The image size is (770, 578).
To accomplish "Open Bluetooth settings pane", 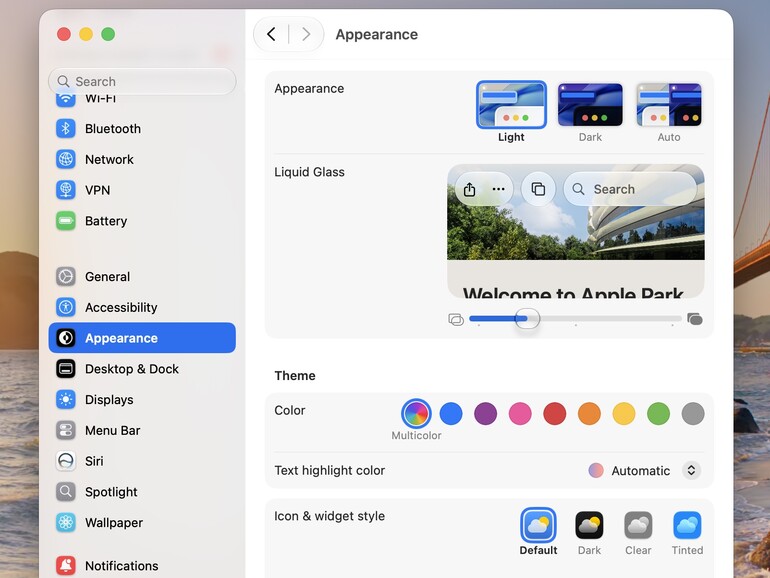I will point(142,129).
